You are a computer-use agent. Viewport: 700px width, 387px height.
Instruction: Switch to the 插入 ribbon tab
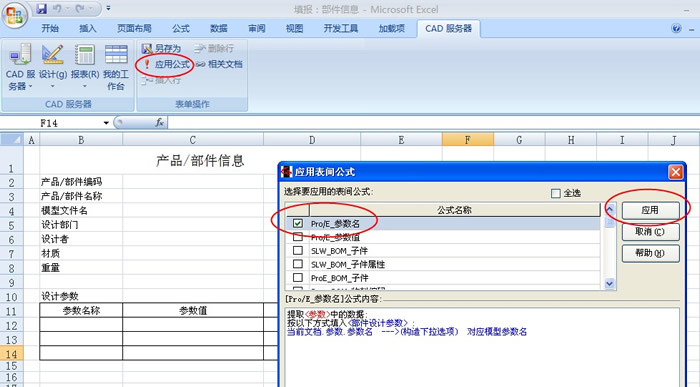click(x=88, y=29)
